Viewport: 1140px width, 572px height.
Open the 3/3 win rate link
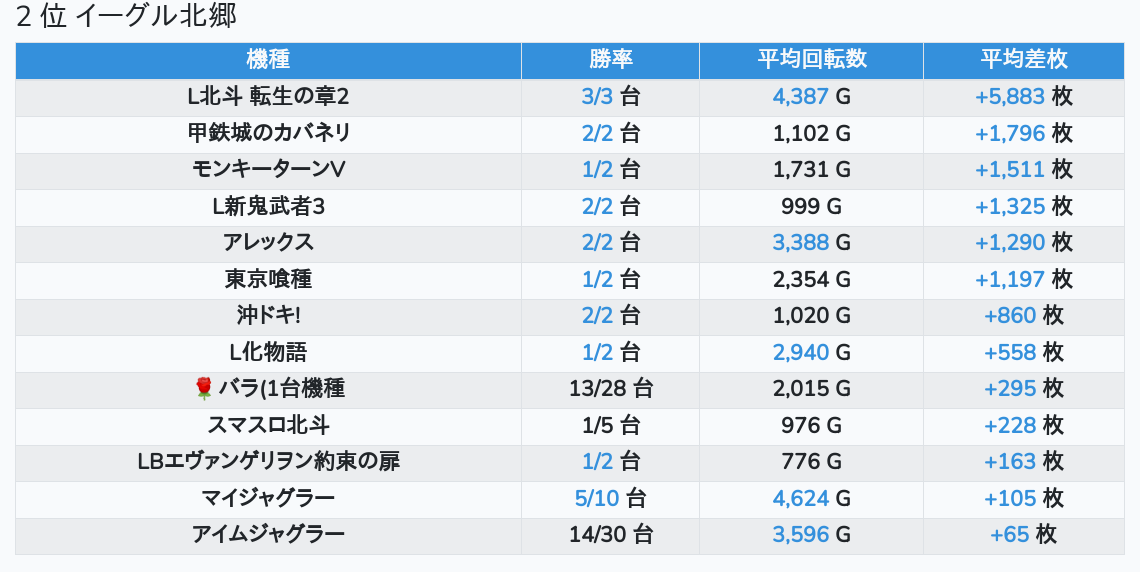[597, 97]
